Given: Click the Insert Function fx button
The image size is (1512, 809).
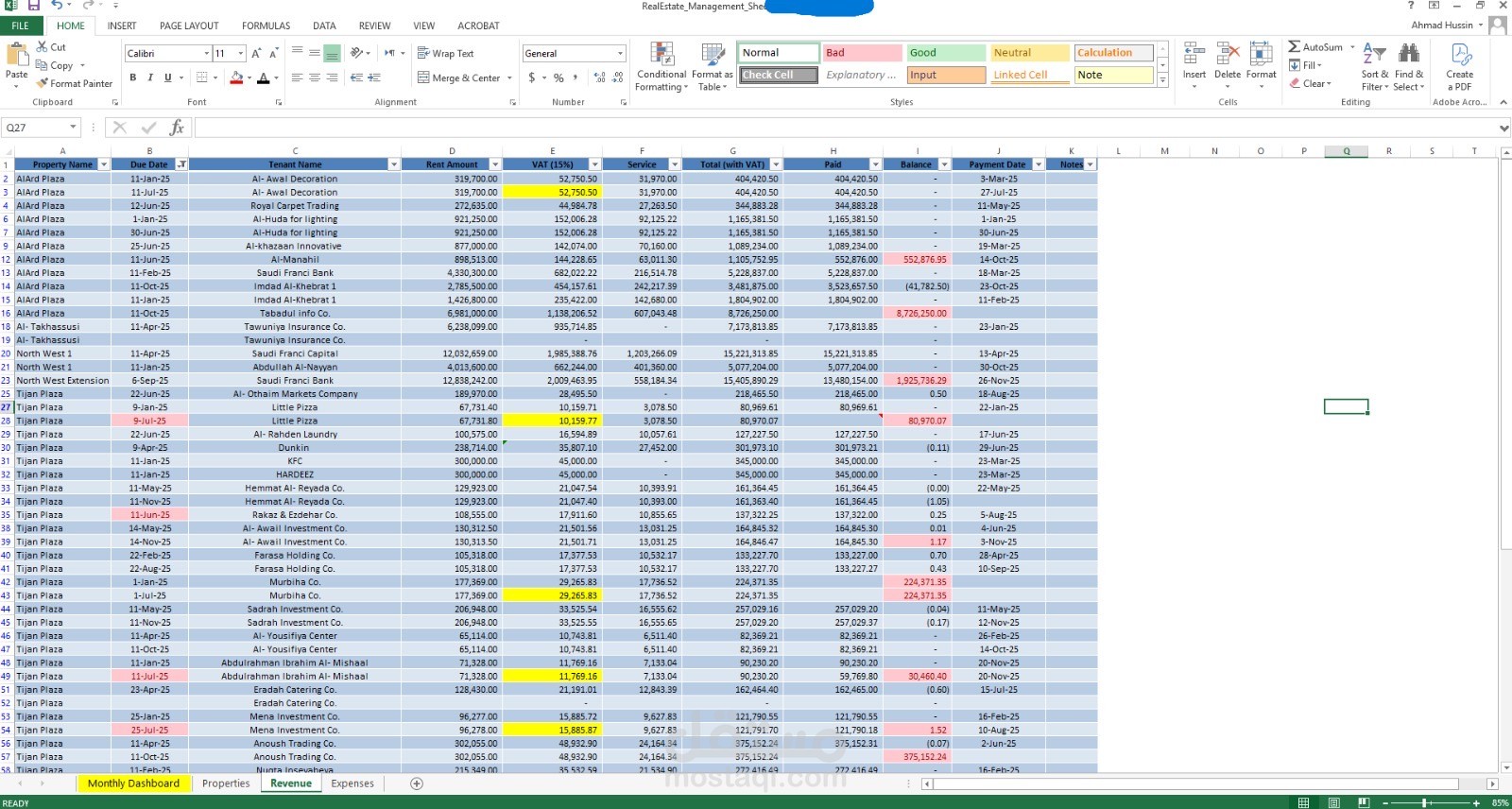Looking at the screenshot, I should [x=177, y=127].
